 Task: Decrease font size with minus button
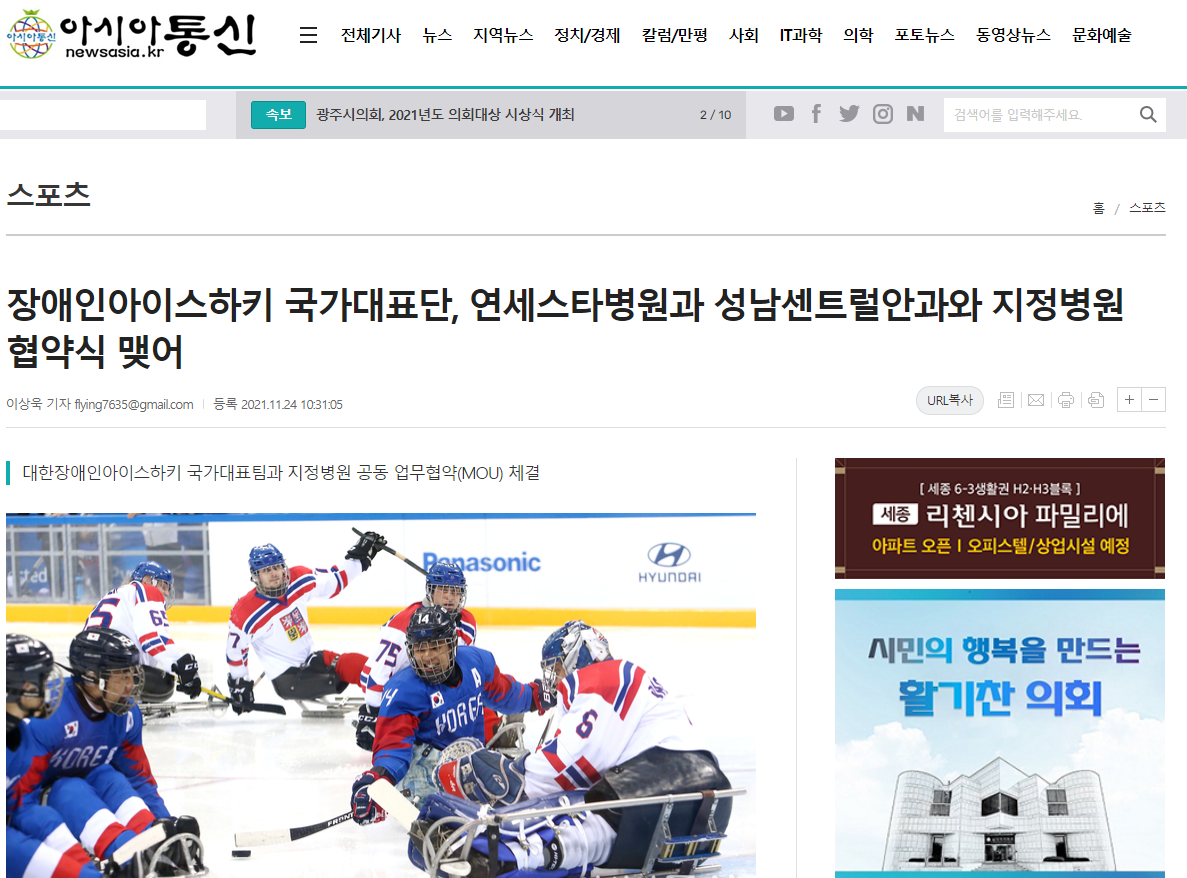1154,400
